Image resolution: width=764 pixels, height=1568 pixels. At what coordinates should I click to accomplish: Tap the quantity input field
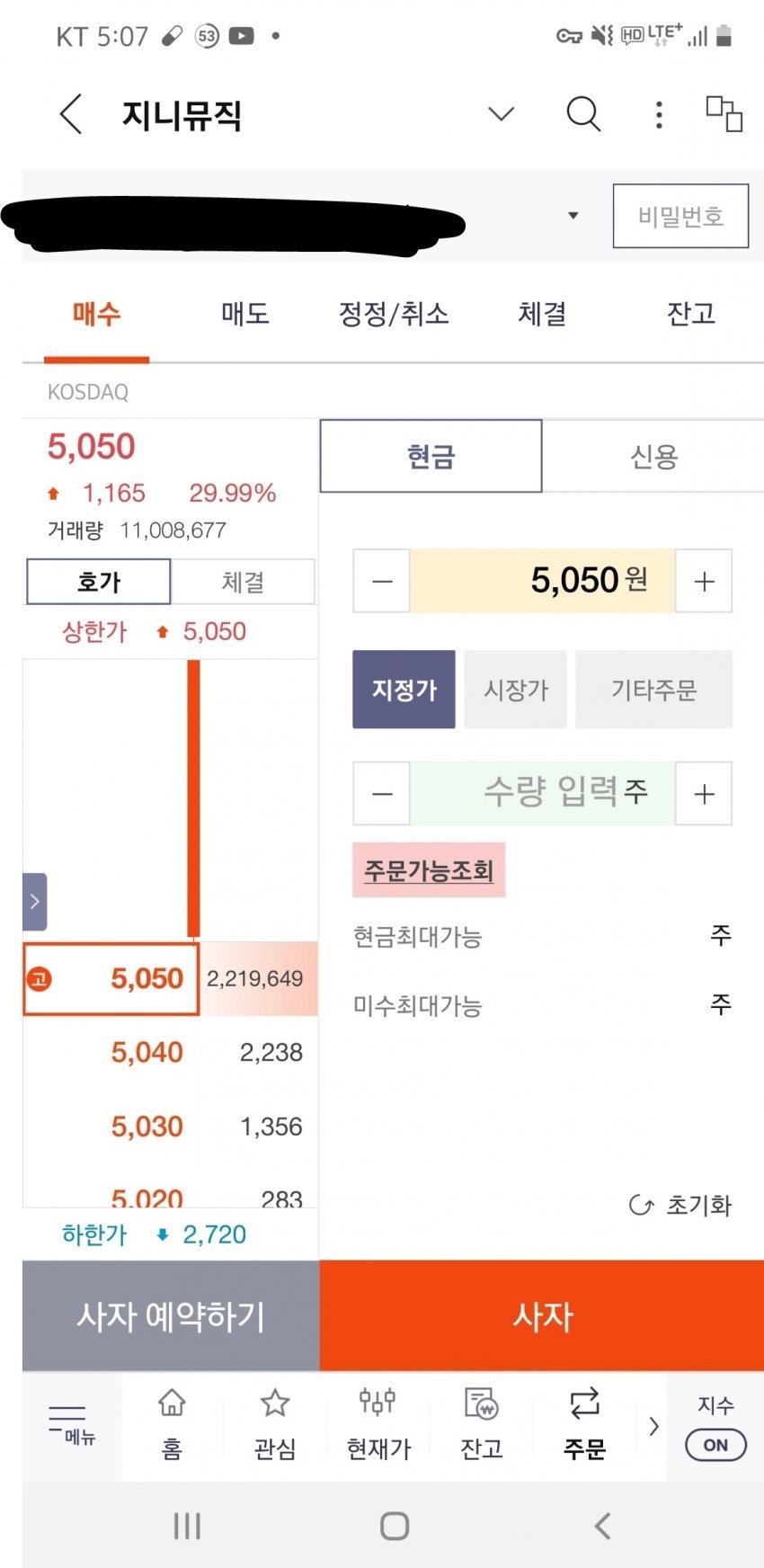click(x=542, y=793)
